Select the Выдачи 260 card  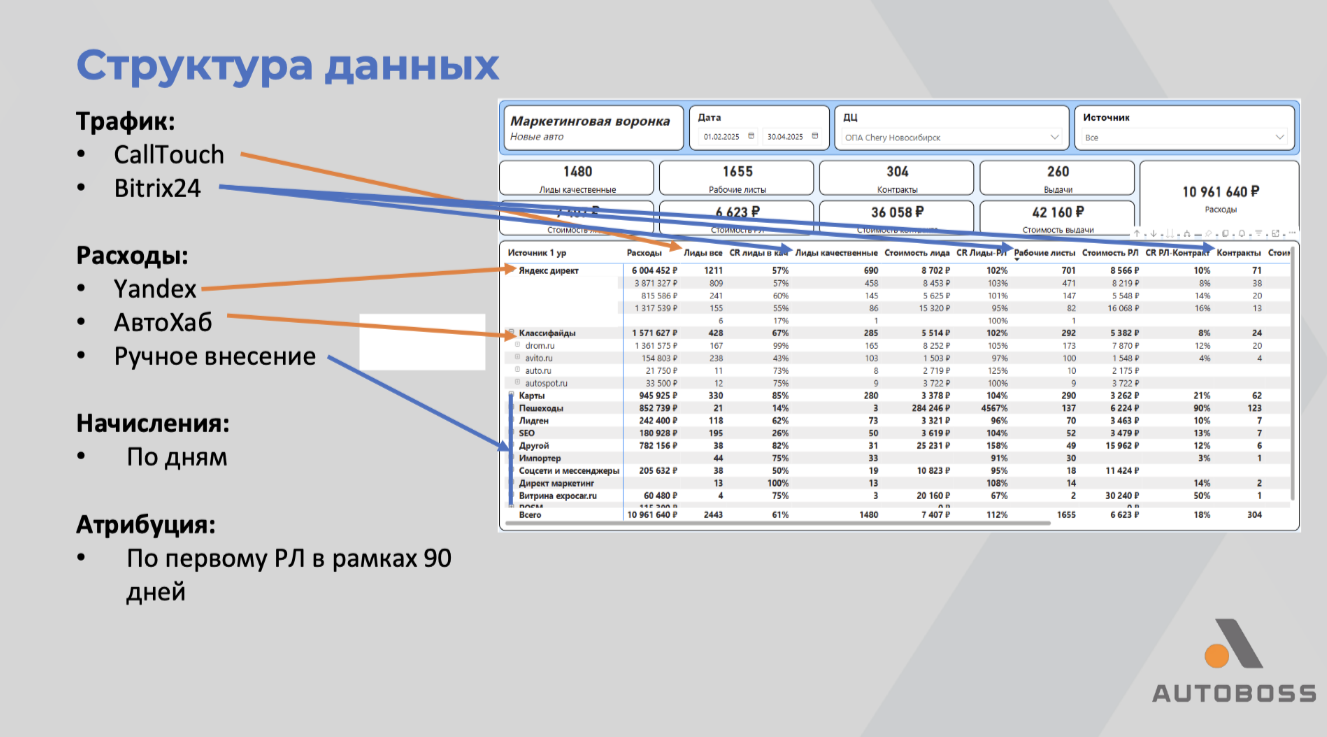(x=1057, y=178)
